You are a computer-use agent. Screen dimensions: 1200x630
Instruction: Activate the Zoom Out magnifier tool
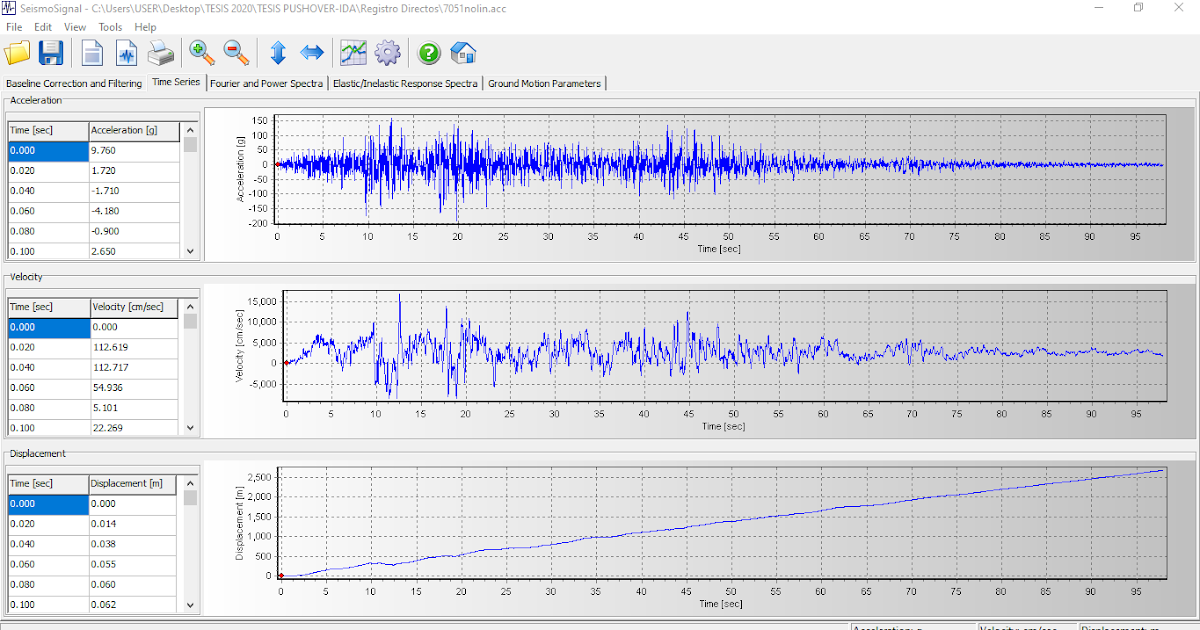[x=235, y=52]
